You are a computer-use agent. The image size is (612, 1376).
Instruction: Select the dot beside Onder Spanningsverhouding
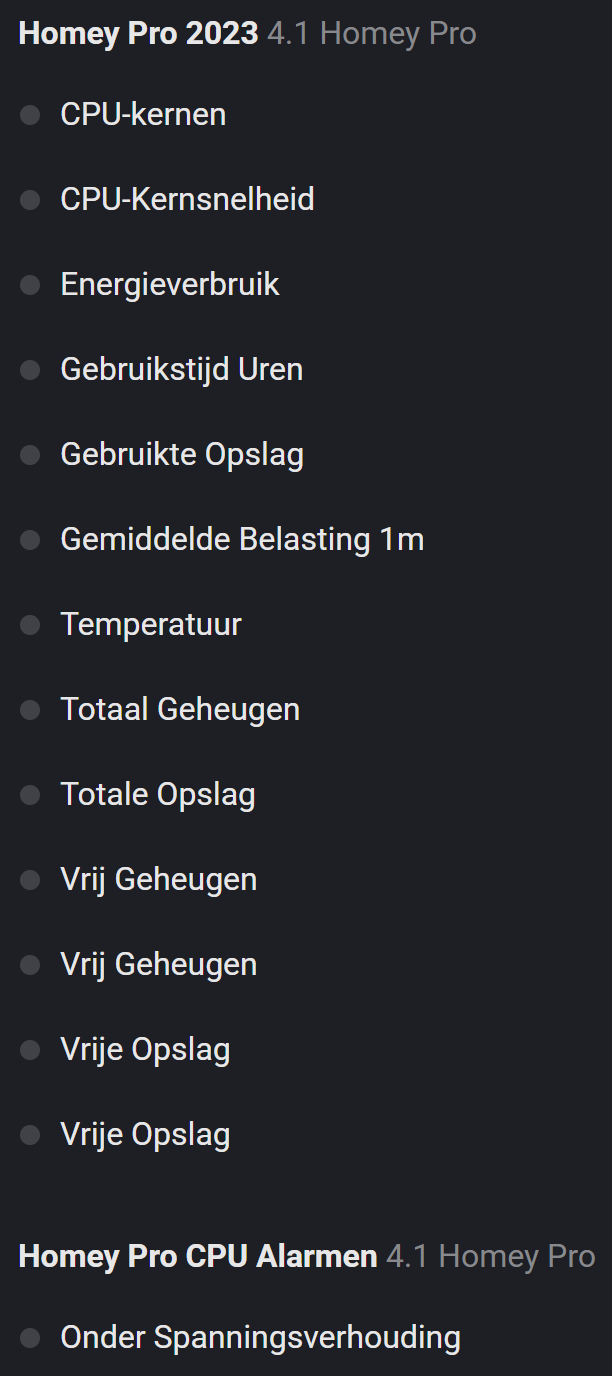point(30,1338)
